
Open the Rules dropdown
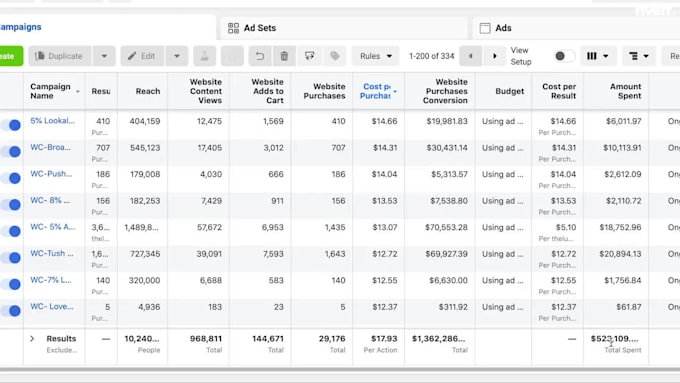[x=376, y=56]
